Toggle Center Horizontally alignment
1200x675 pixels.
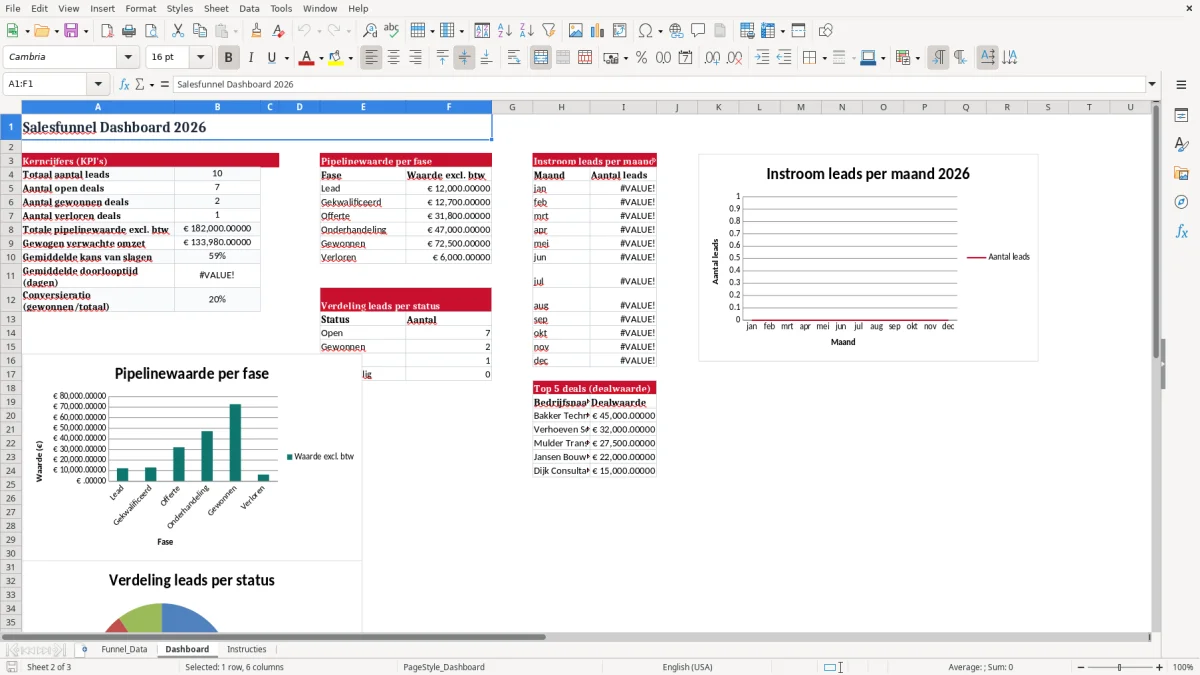point(393,58)
